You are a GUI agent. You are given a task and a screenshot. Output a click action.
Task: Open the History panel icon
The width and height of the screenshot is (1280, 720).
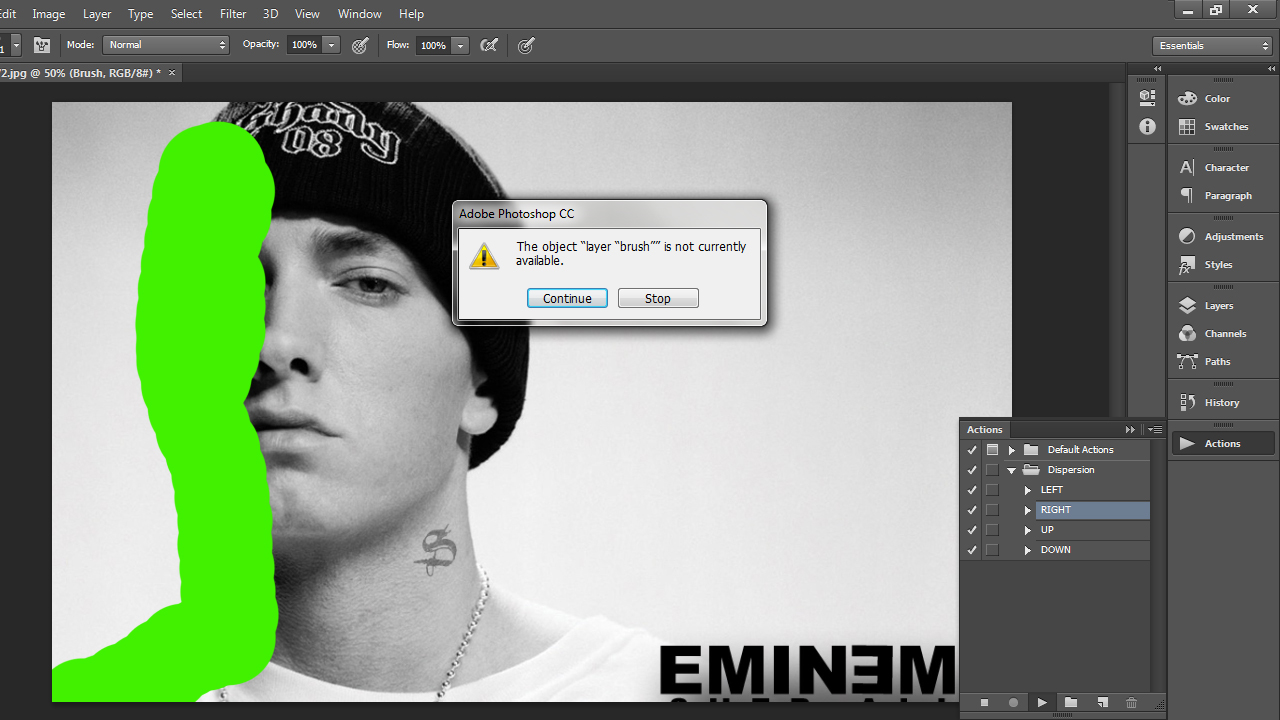[1187, 402]
